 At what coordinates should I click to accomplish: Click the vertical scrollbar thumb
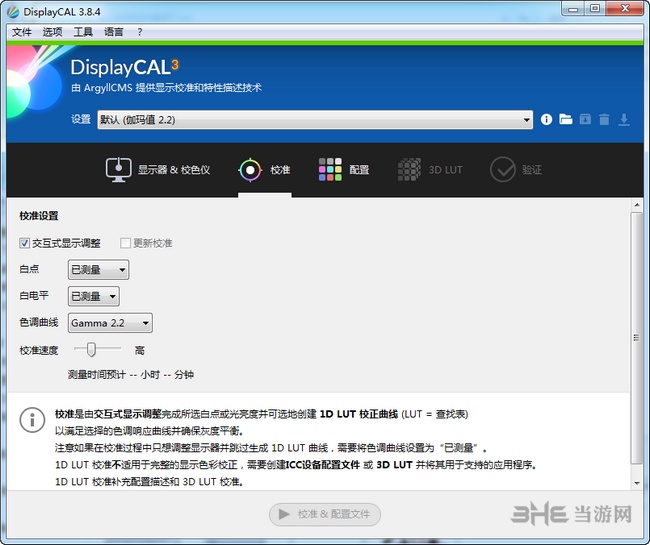click(x=636, y=338)
